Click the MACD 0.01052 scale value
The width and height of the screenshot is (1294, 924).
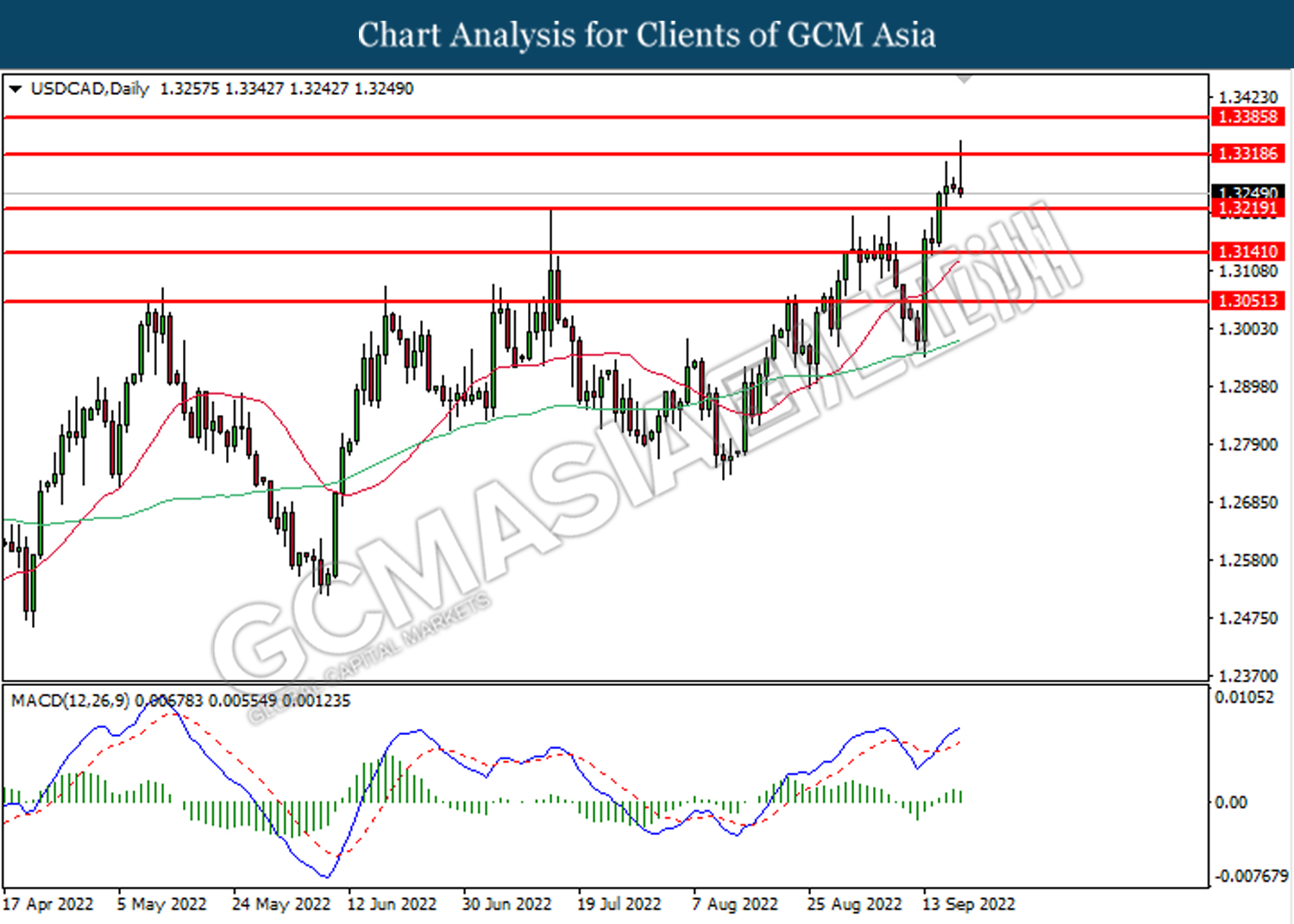(x=1244, y=697)
